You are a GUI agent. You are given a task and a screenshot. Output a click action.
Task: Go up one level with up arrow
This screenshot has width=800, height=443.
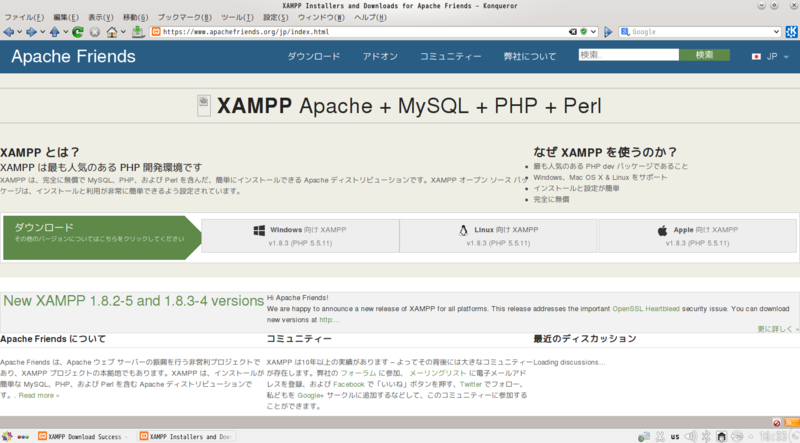click(55, 32)
